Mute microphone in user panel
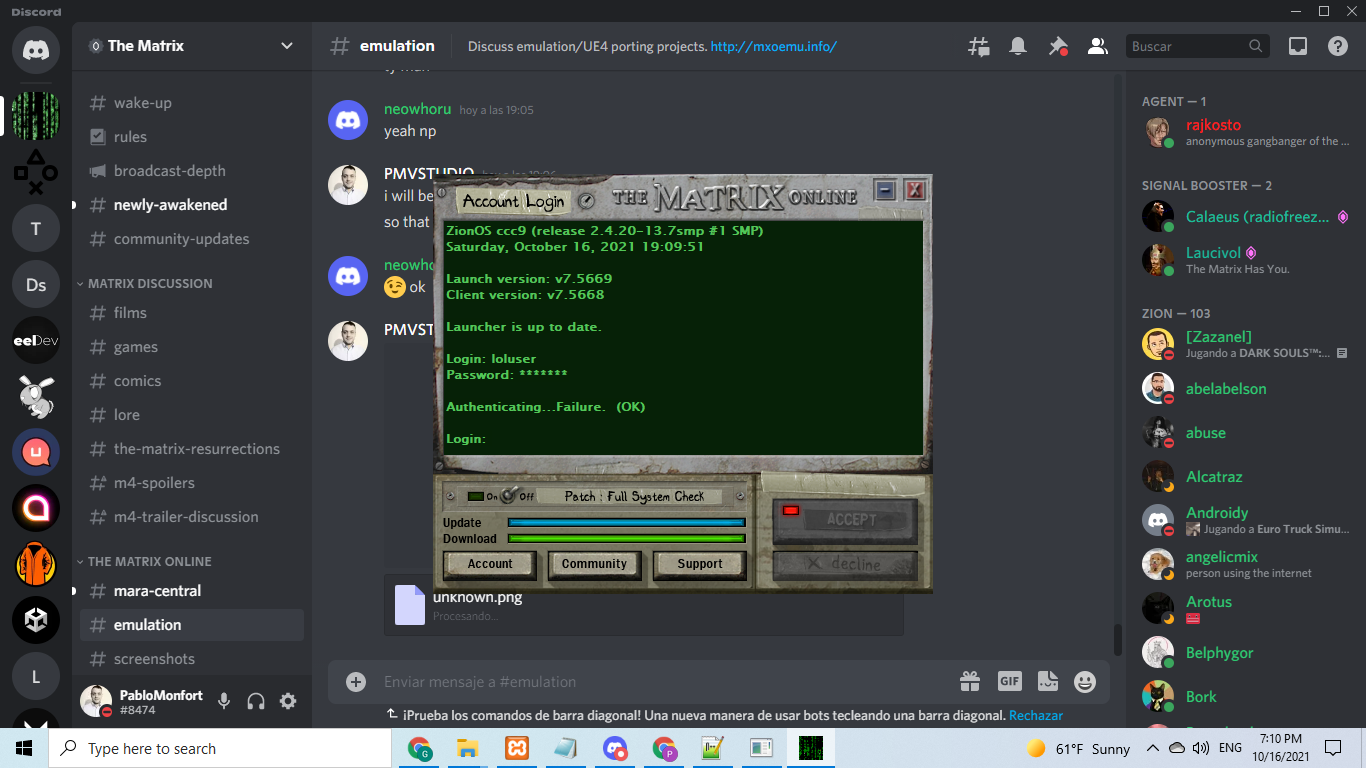 [224, 701]
